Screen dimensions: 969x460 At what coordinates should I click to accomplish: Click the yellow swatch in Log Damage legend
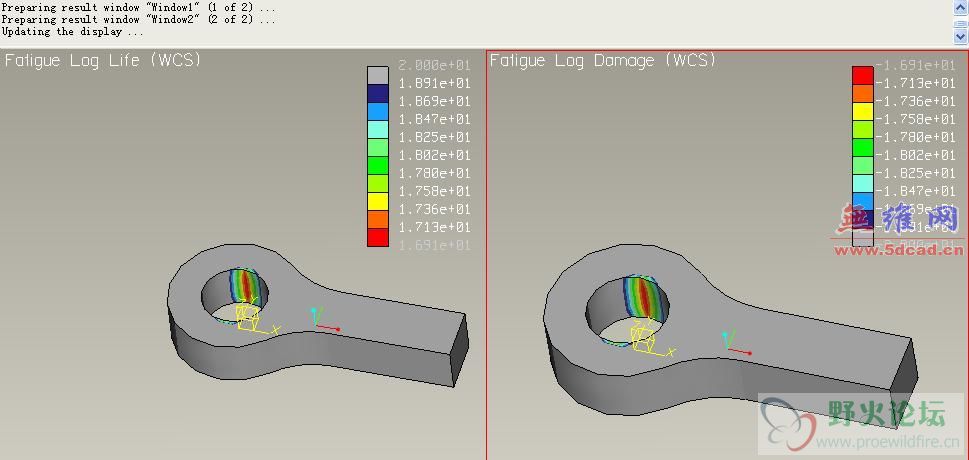point(863,111)
